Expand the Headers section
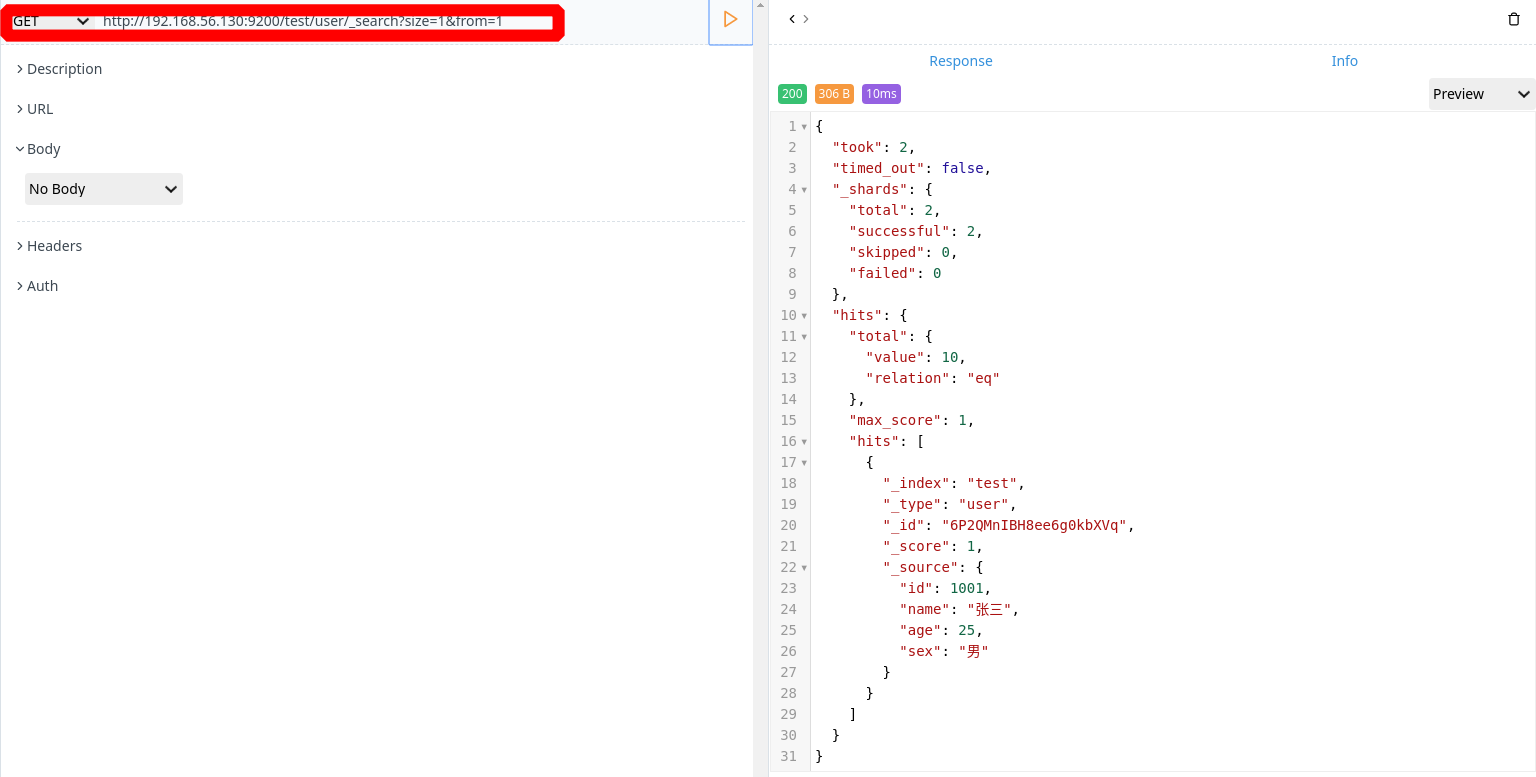Screen dimensions: 1536x777 tap(54, 245)
